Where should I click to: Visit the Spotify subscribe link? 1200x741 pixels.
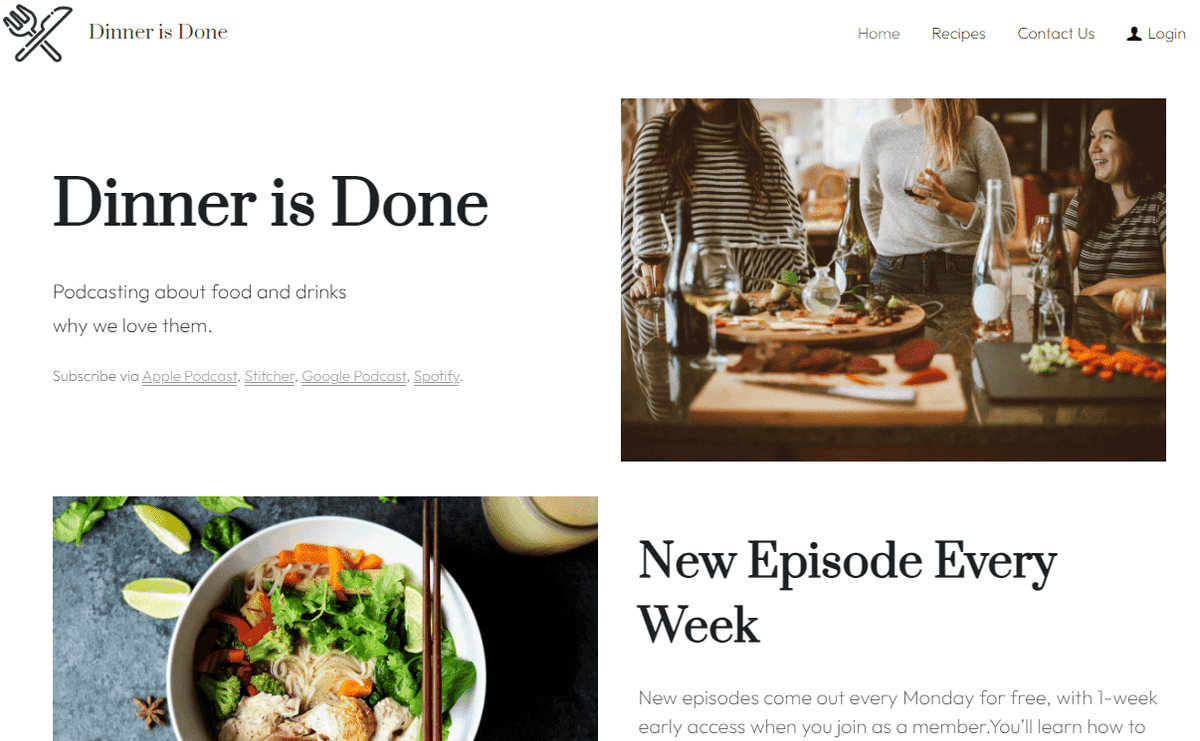(437, 377)
